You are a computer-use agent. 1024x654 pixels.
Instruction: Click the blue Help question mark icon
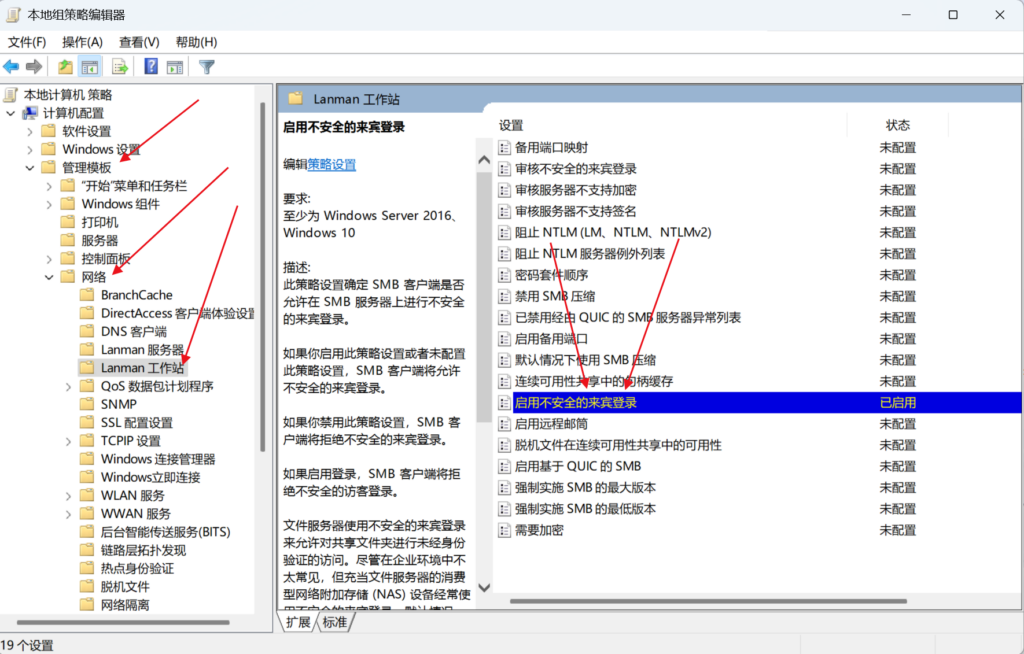[x=151, y=66]
